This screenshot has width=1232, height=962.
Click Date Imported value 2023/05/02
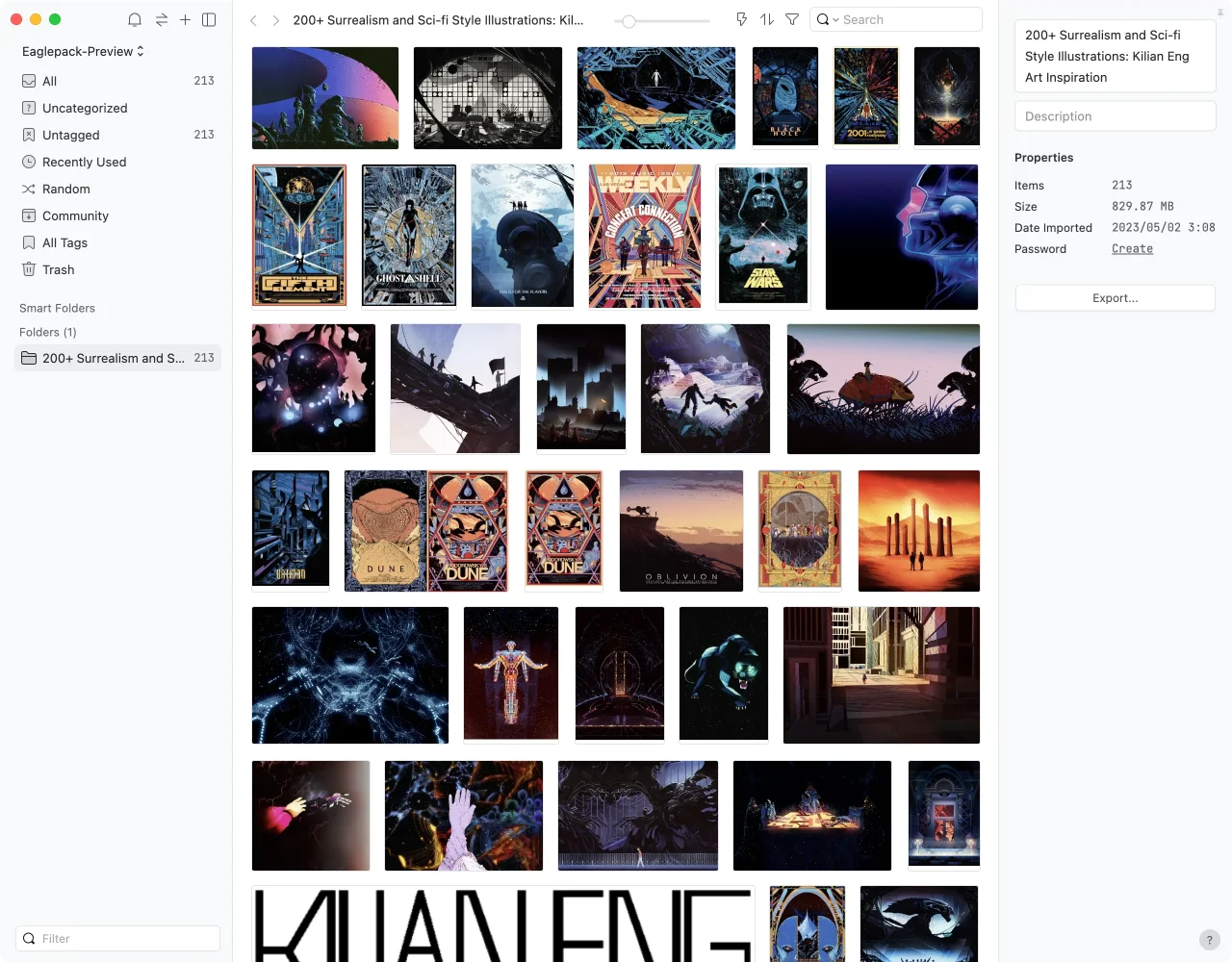(x=1163, y=227)
